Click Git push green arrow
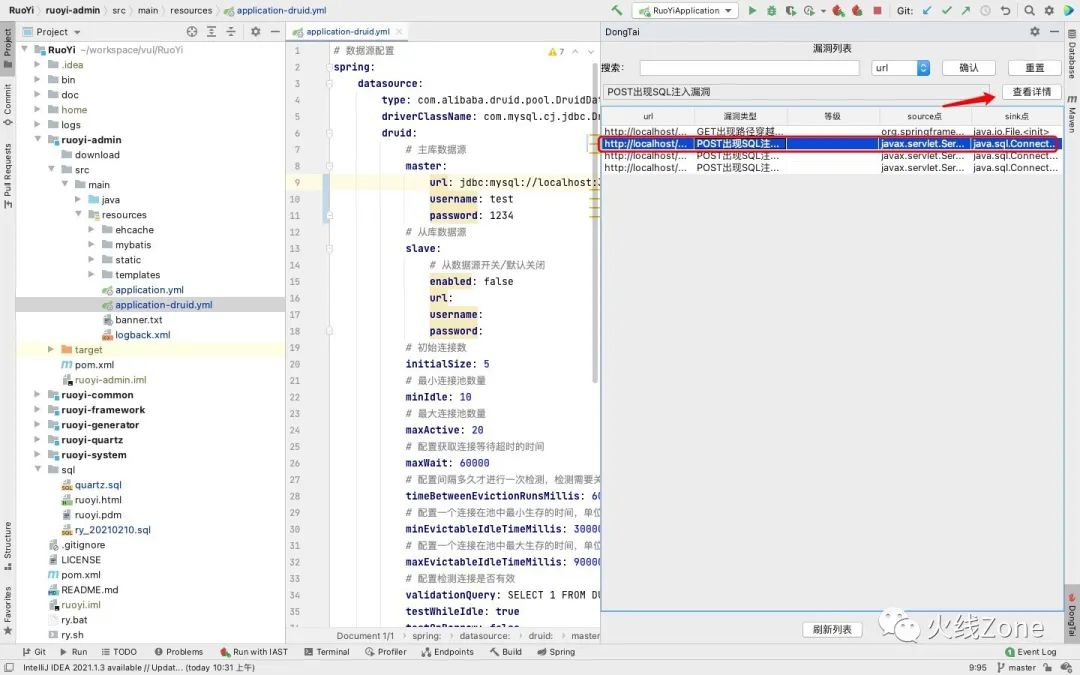The image size is (1080, 675). [966, 10]
